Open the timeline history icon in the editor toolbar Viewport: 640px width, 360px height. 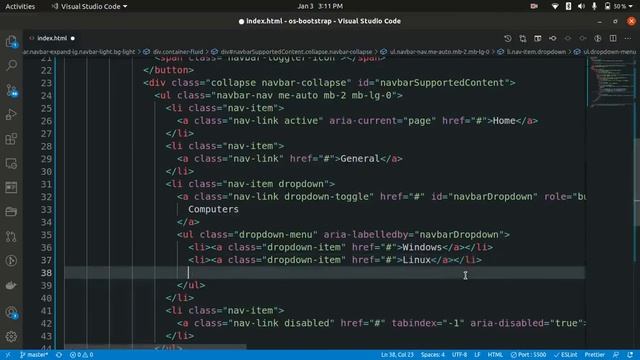tap(507, 38)
